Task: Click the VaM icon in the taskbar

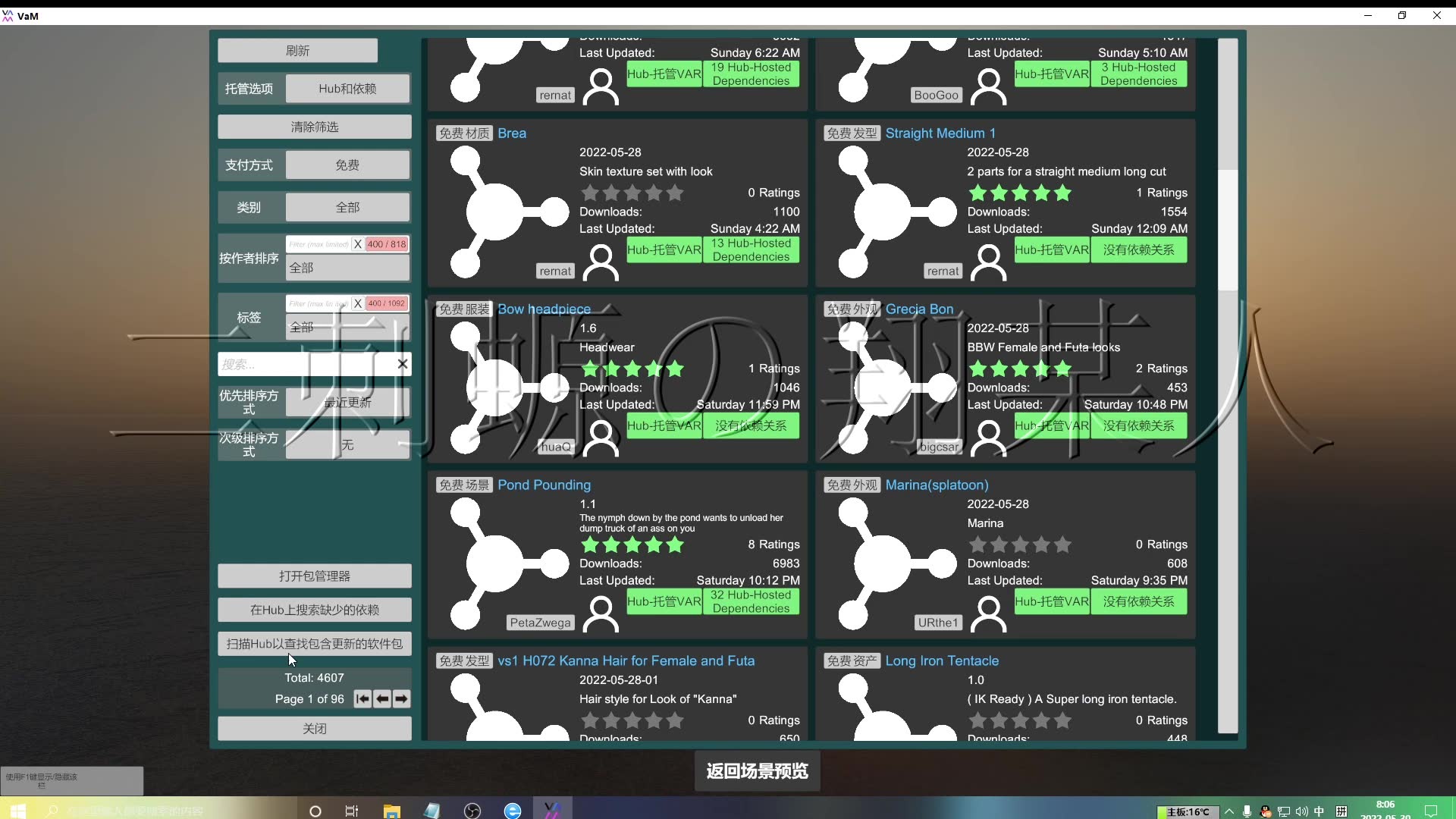Action: 554,811
